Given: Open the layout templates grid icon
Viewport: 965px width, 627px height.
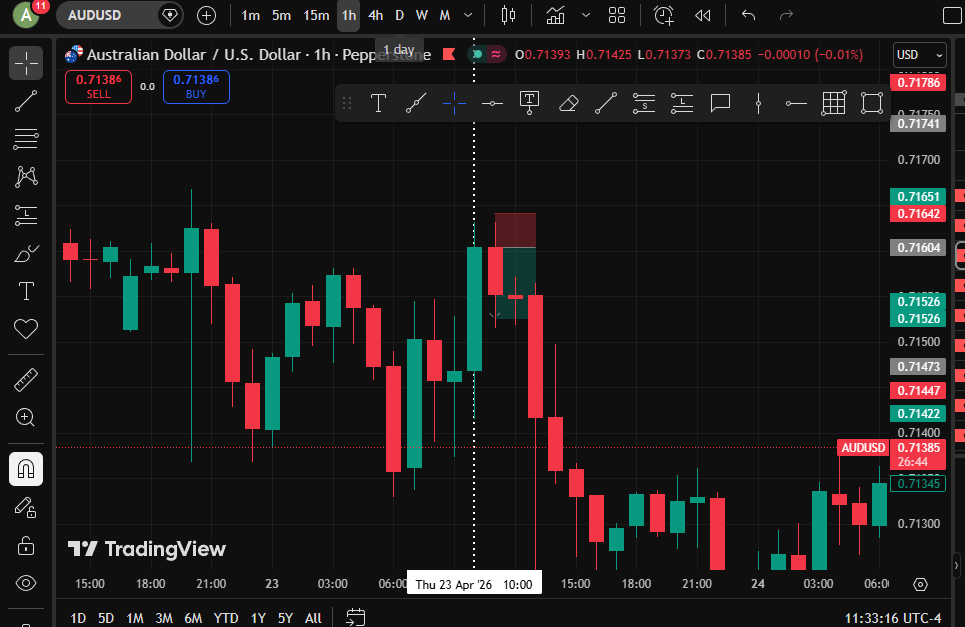Looking at the screenshot, I should [617, 15].
